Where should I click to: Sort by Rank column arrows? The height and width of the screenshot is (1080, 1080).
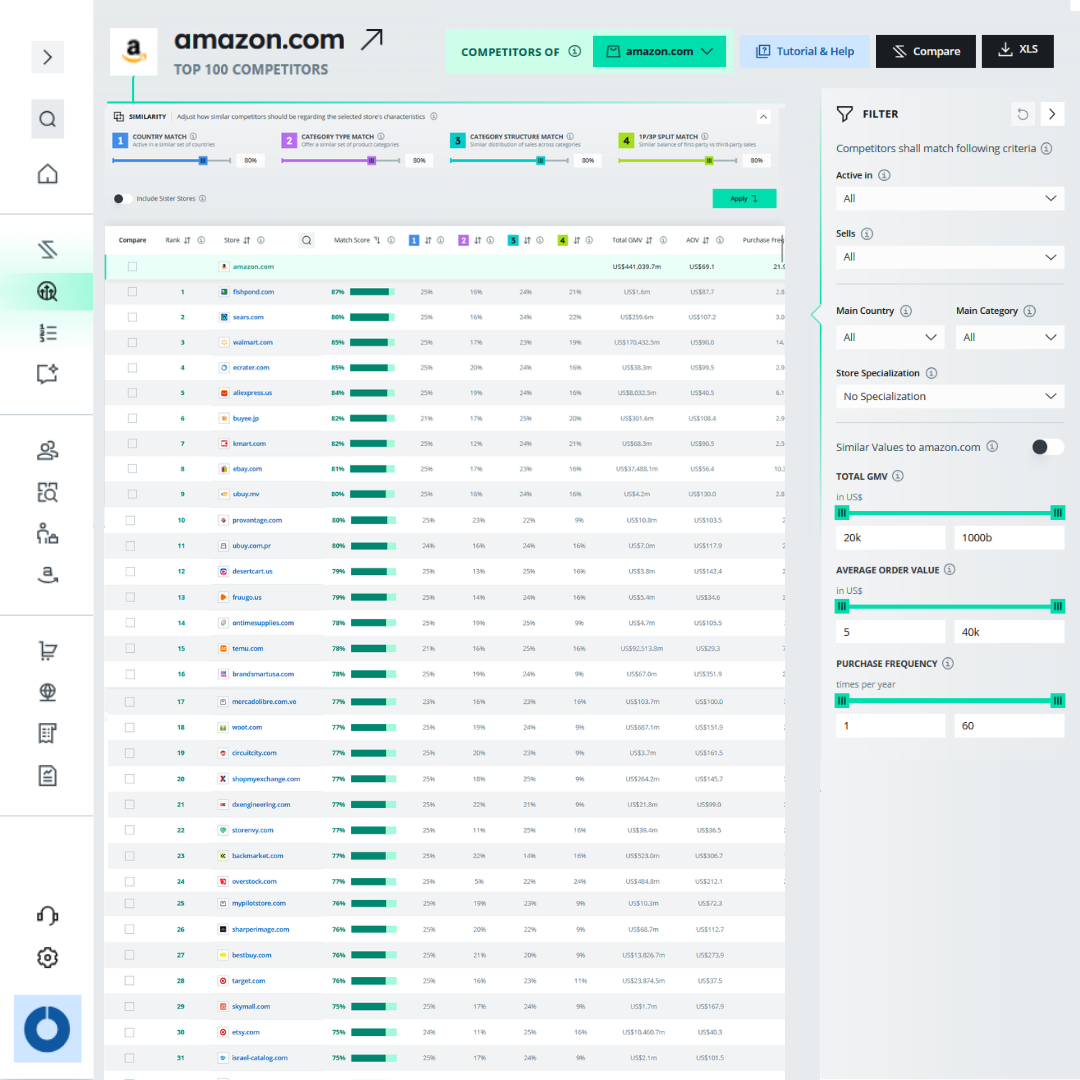pyautogui.click(x=187, y=240)
